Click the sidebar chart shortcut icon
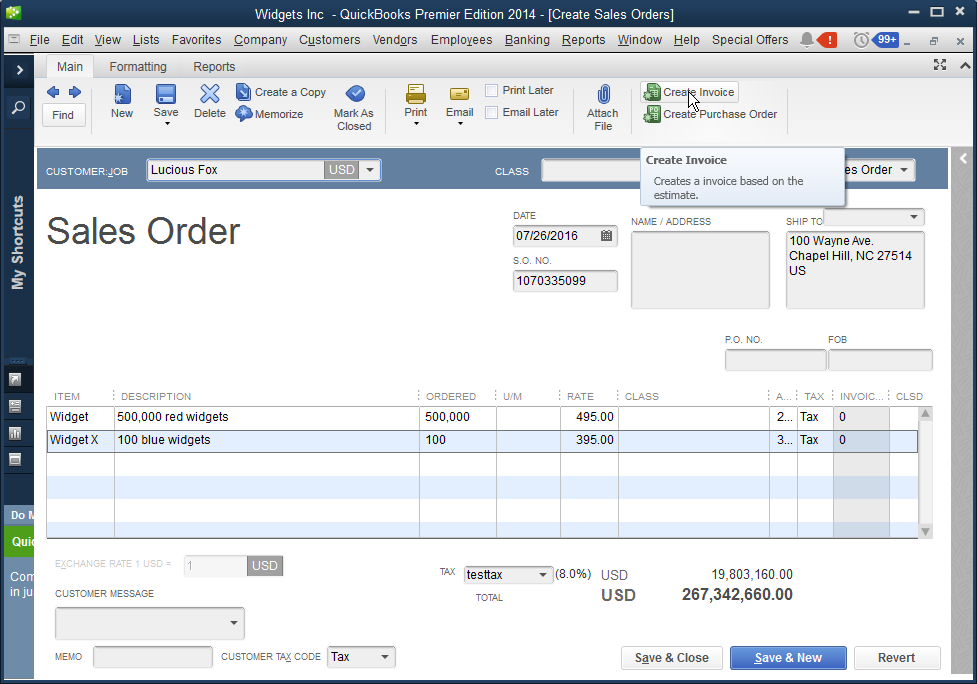This screenshot has height=684, width=977. click(x=16, y=433)
